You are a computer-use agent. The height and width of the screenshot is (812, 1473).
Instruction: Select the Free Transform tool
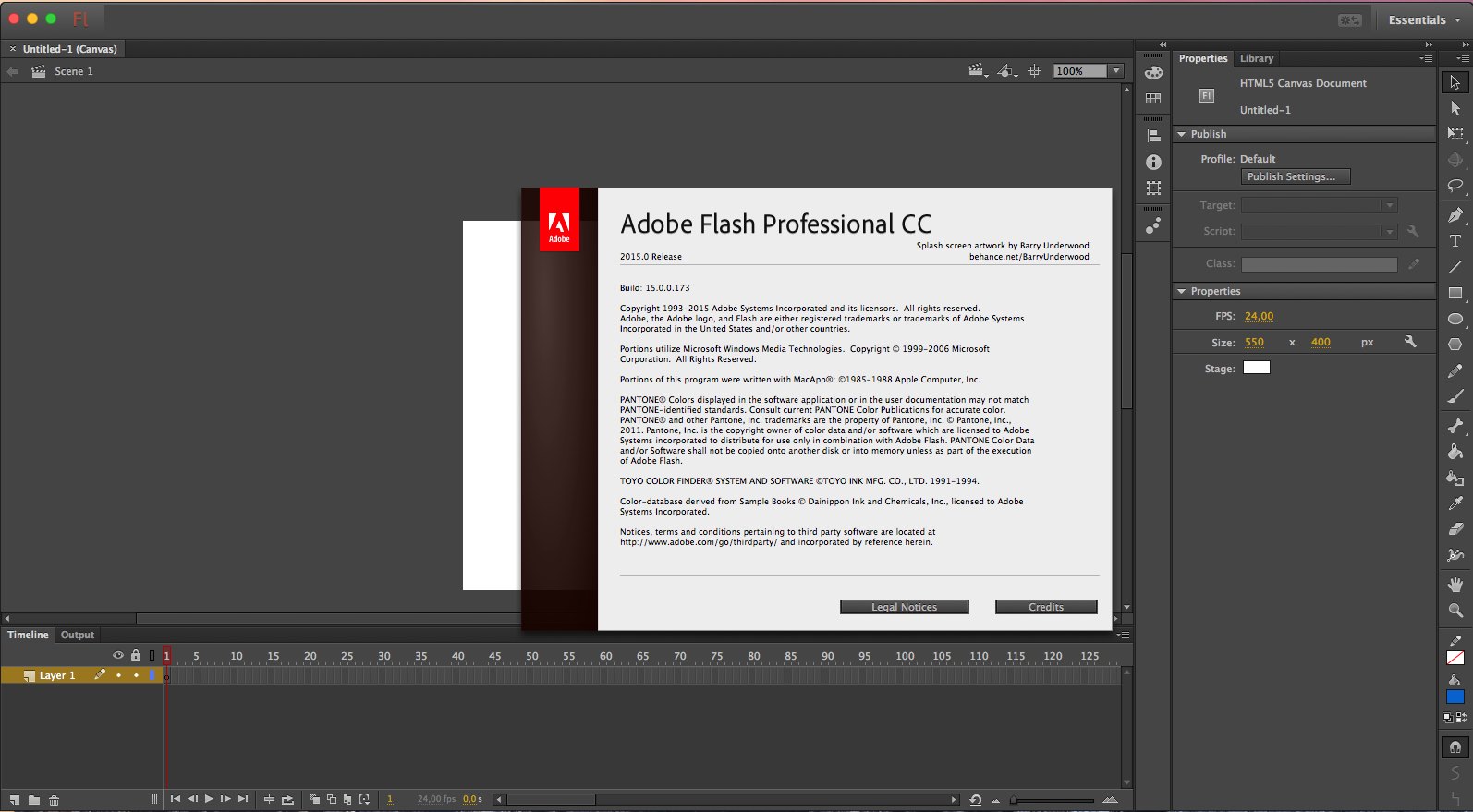coord(1455,134)
